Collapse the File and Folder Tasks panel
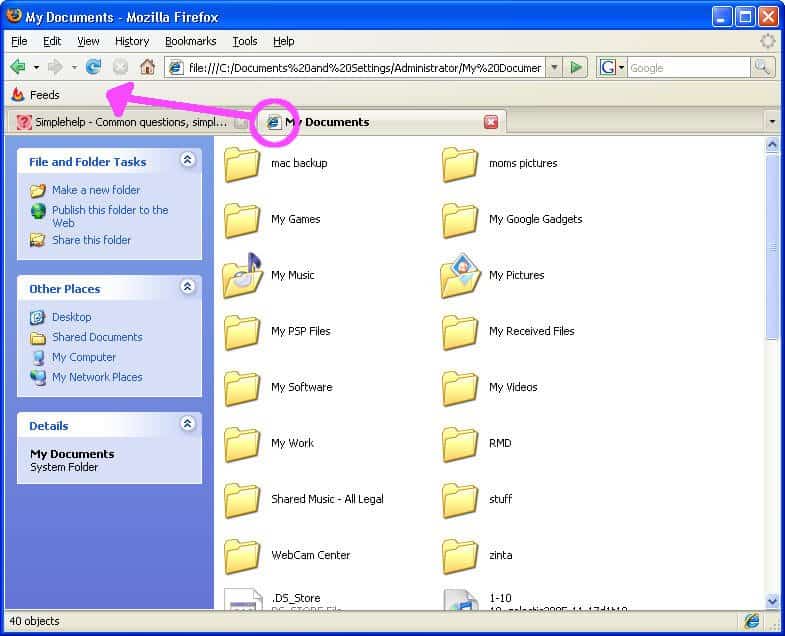This screenshot has height=636, width=785. pos(187,160)
